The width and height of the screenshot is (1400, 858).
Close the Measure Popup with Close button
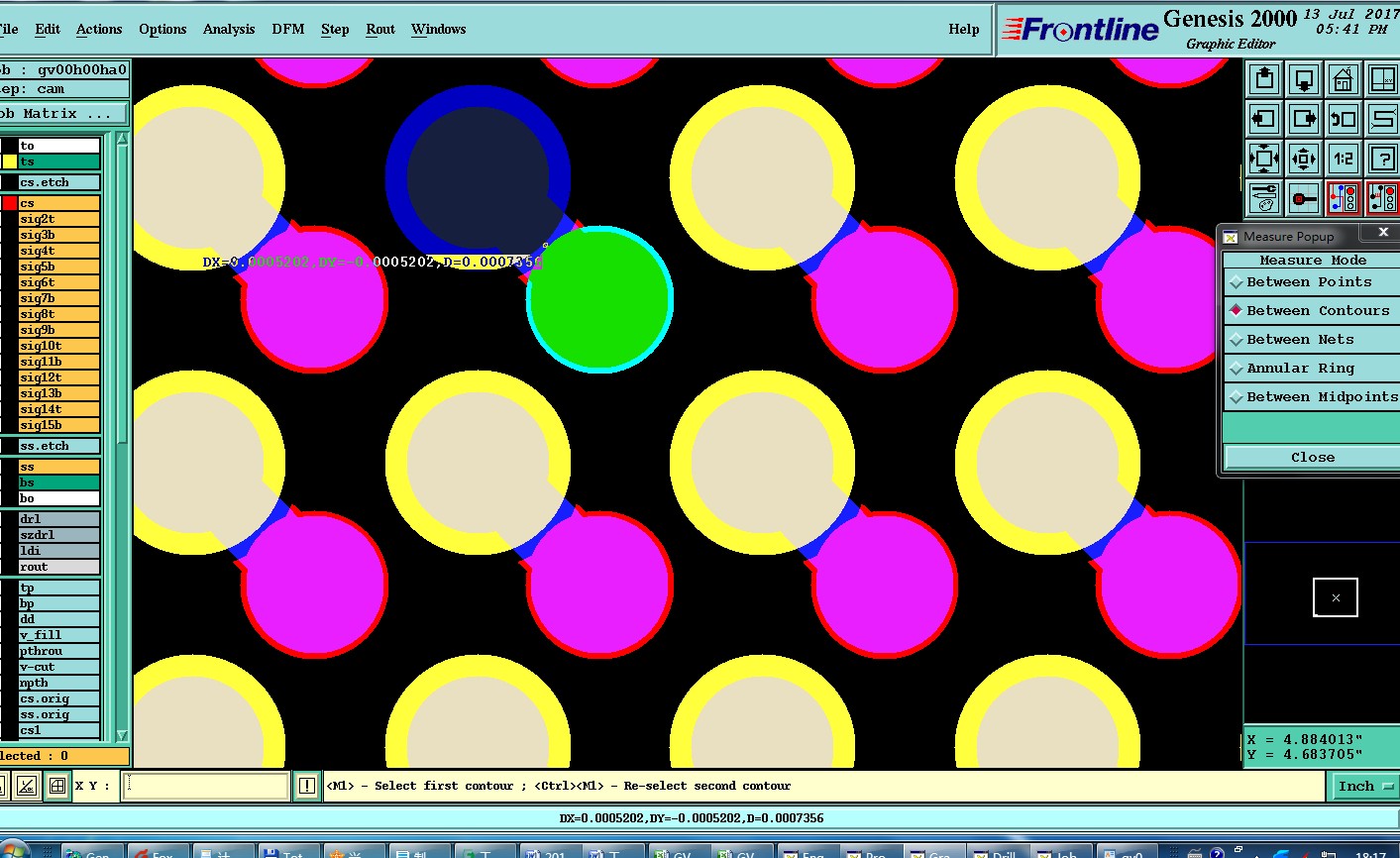tap(1313, 458)
